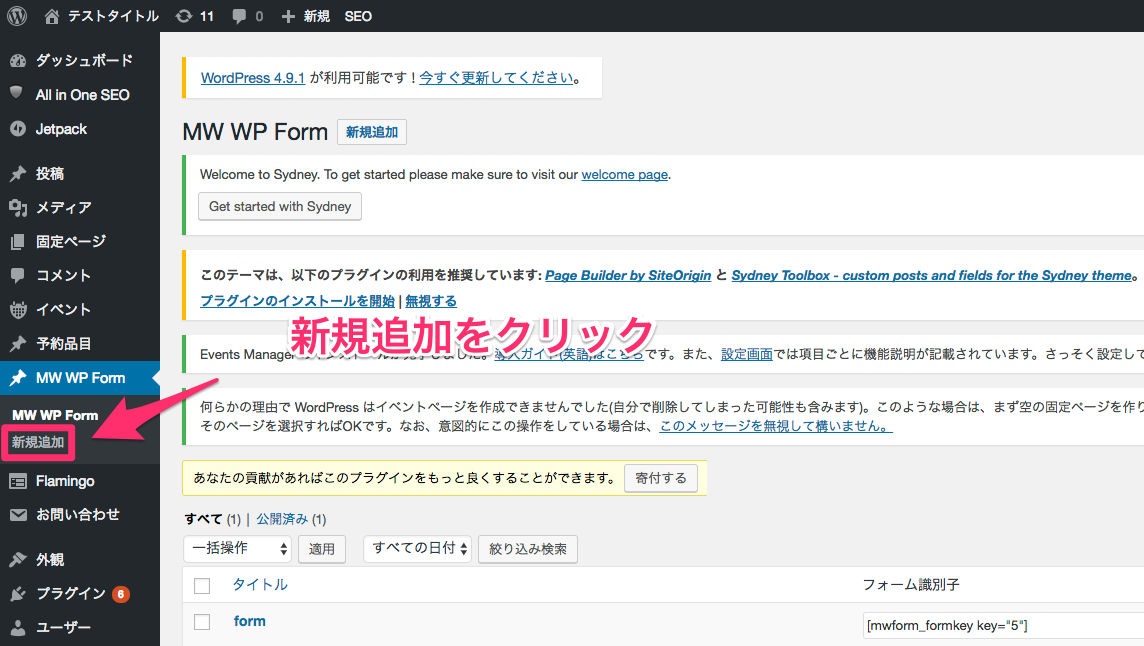Filter by 公開済み status link
This screenshot has height=646, width=1144.
click(282, 519)
